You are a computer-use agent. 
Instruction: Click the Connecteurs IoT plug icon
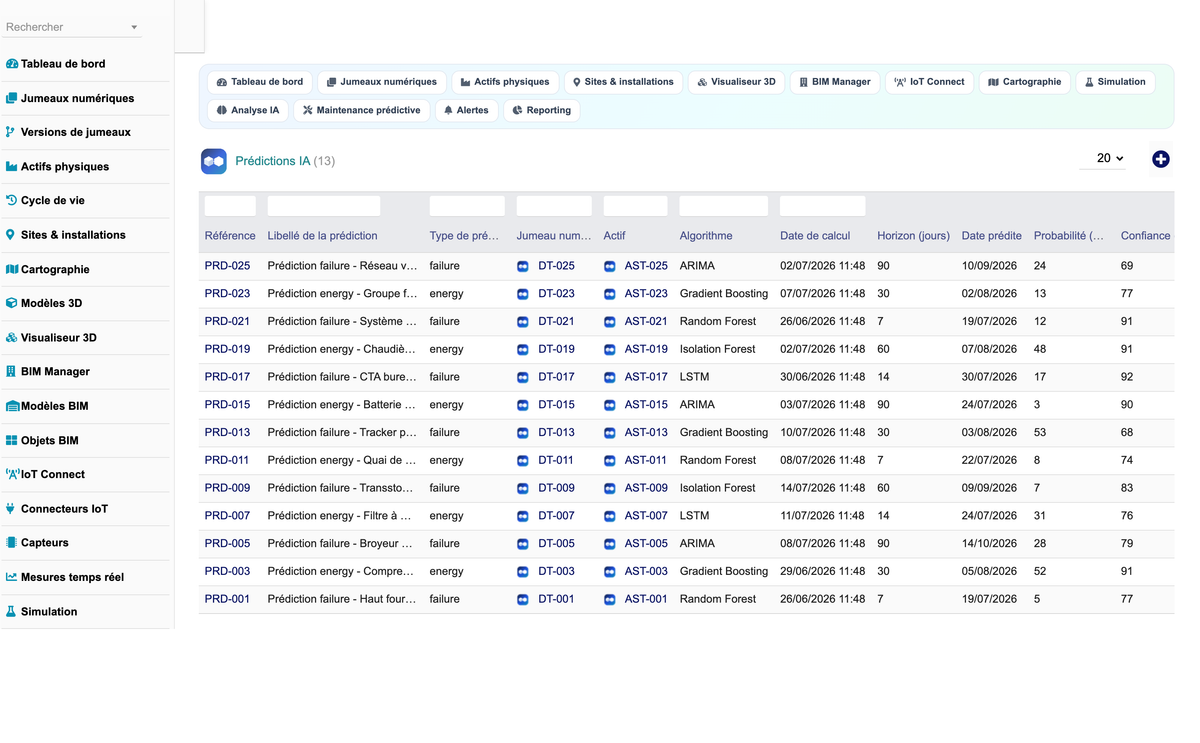point(11,508)
